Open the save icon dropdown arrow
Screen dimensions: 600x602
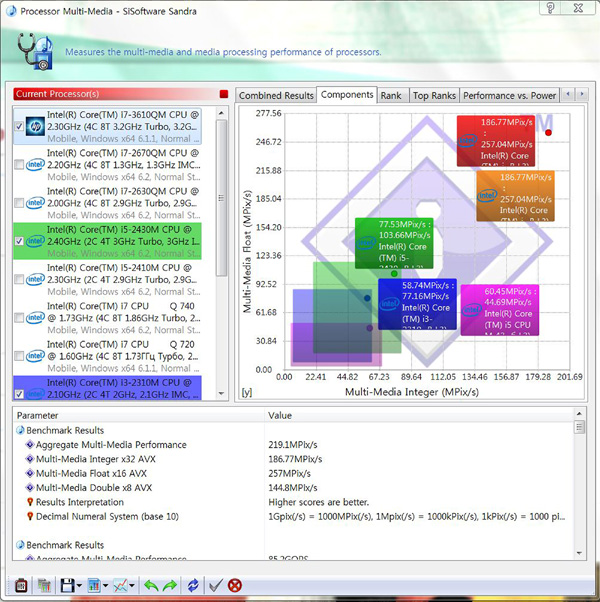(x=79, y=586)
